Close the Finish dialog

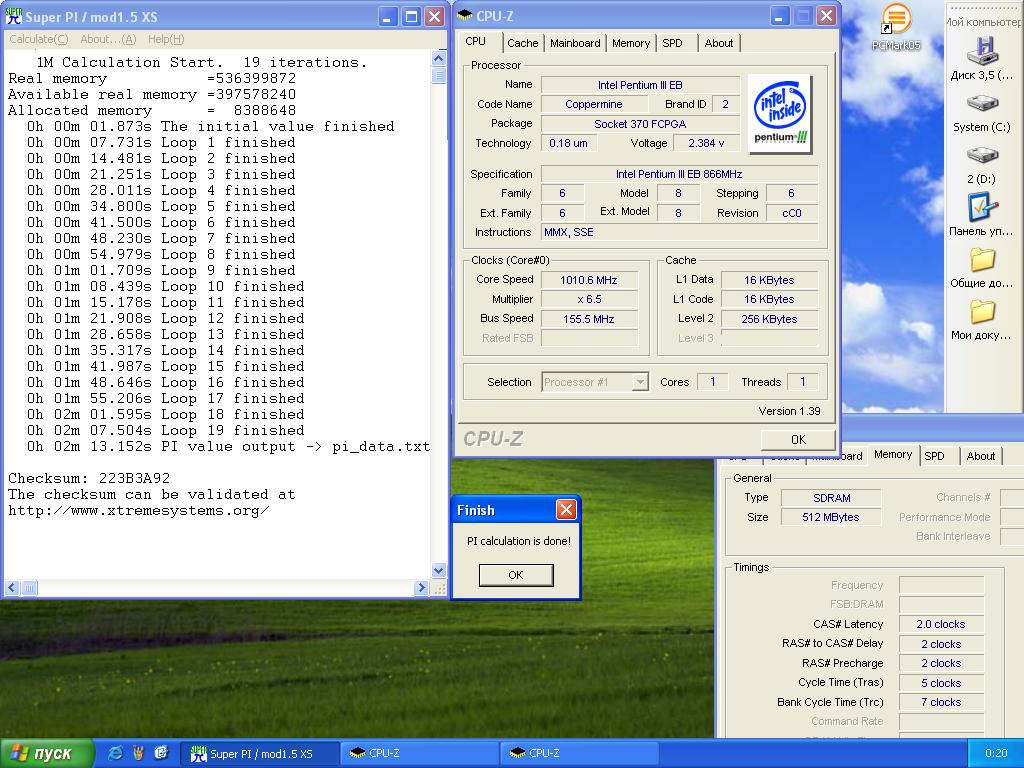(566, 509)
